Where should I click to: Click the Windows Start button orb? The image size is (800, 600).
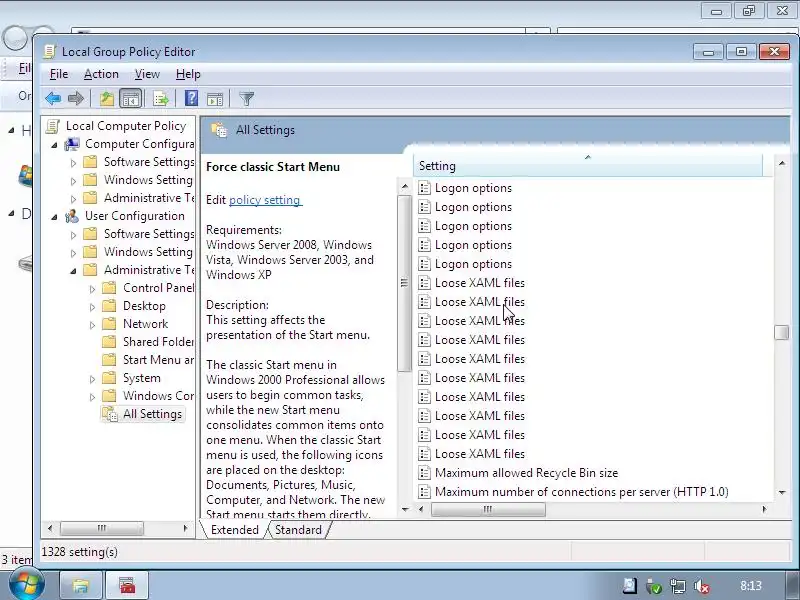tap(27, 584)
